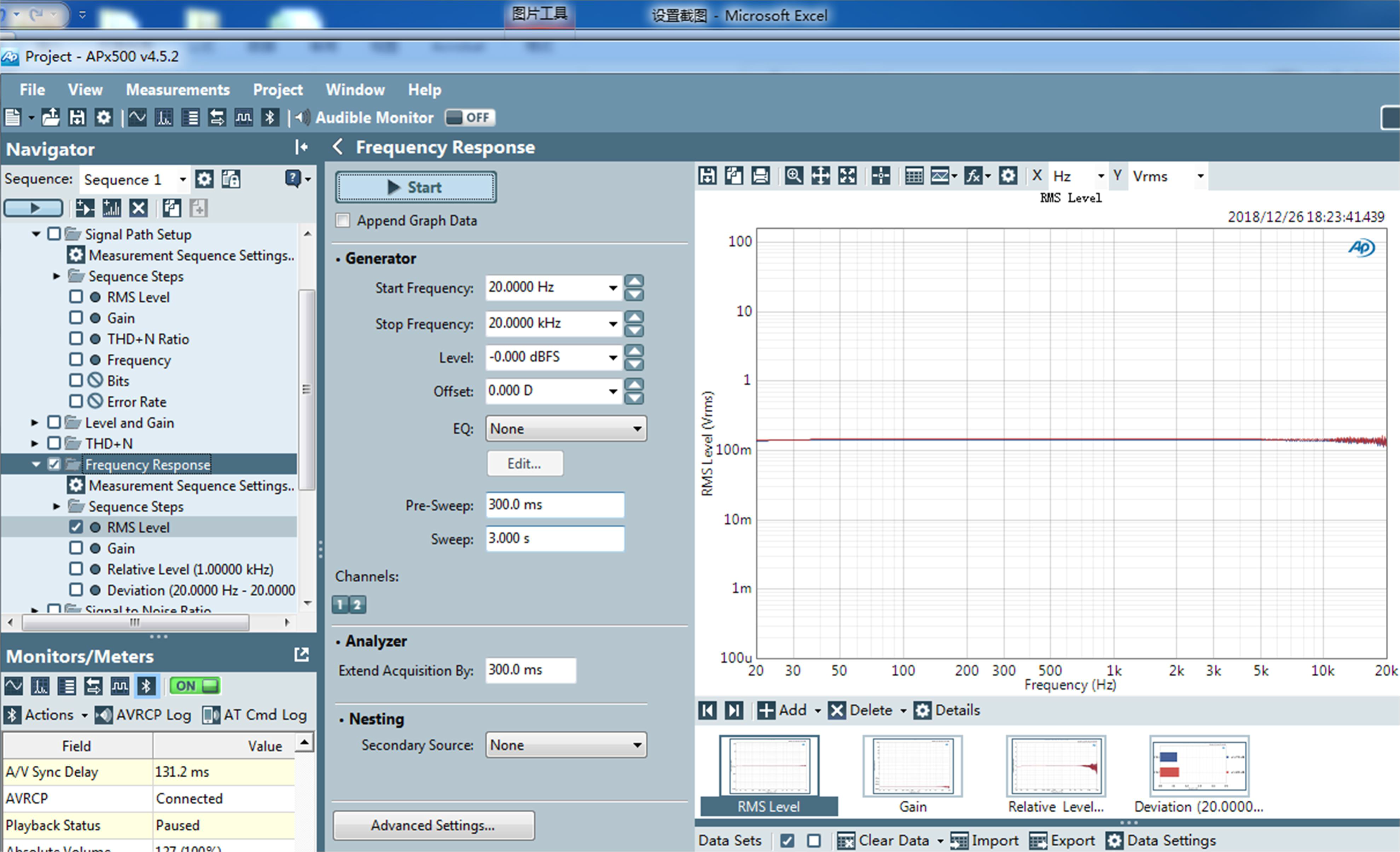
Task: Pop out the Monitors/Meters panel
Action: [x=302, y=655]
